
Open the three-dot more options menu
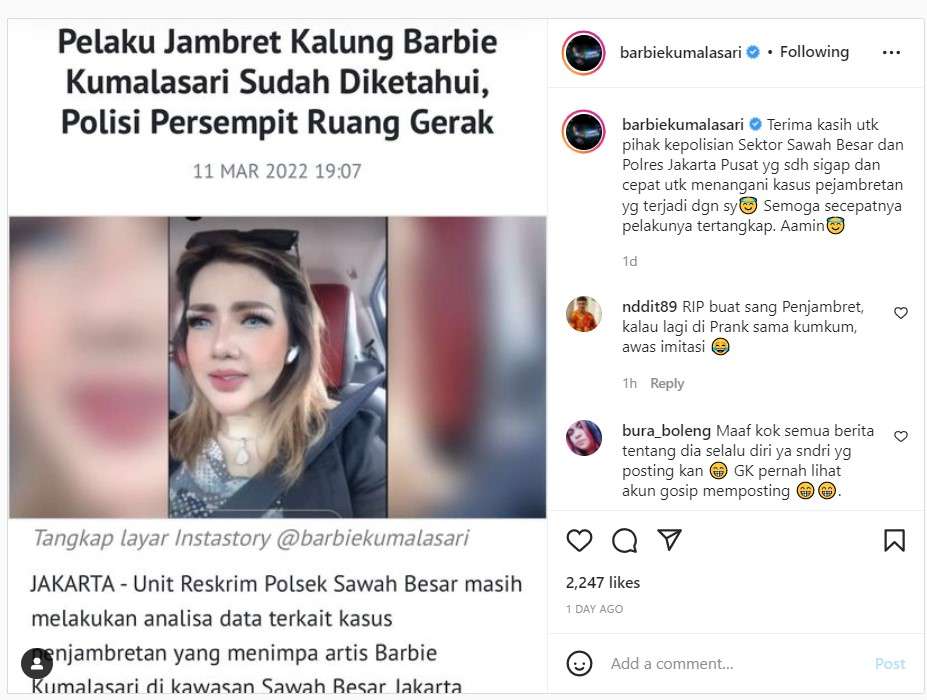click(891, 53)
